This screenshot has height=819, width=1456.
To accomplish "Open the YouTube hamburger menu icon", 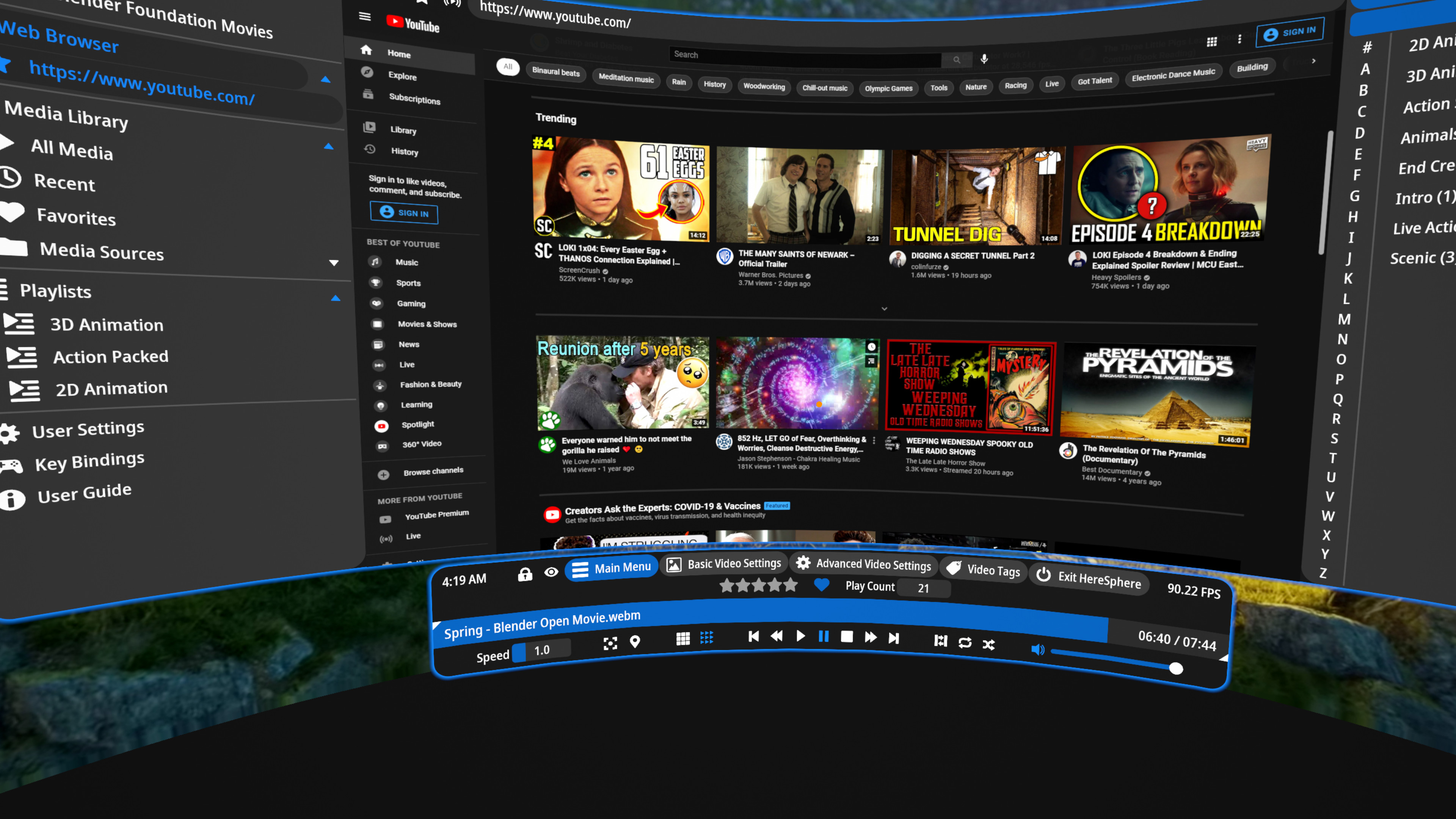I will tap(364, 17).
